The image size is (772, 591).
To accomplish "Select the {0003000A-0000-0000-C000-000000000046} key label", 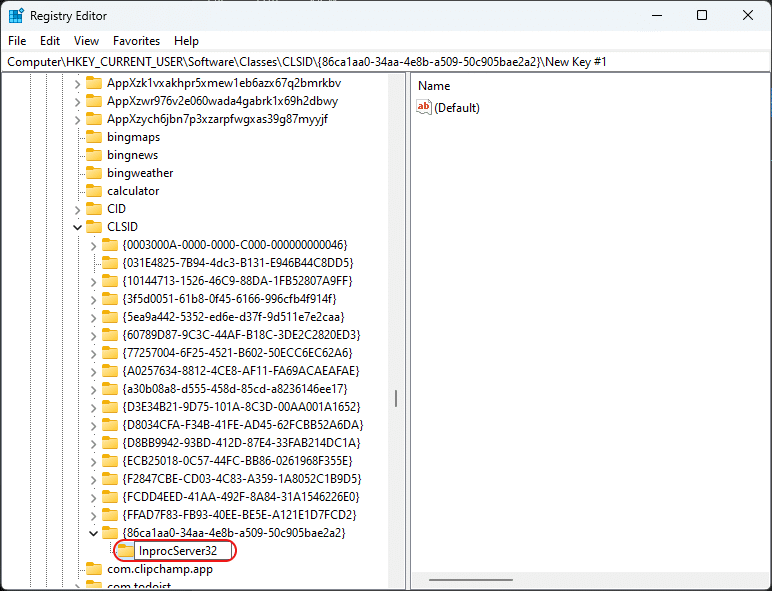I will click(235, 245).
